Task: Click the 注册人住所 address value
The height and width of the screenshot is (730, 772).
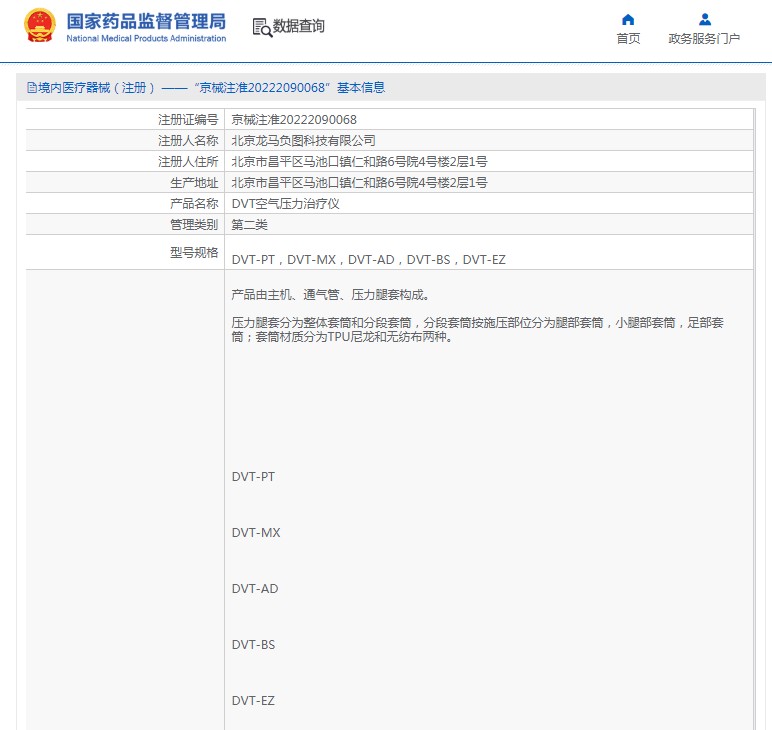Action: 359,162
